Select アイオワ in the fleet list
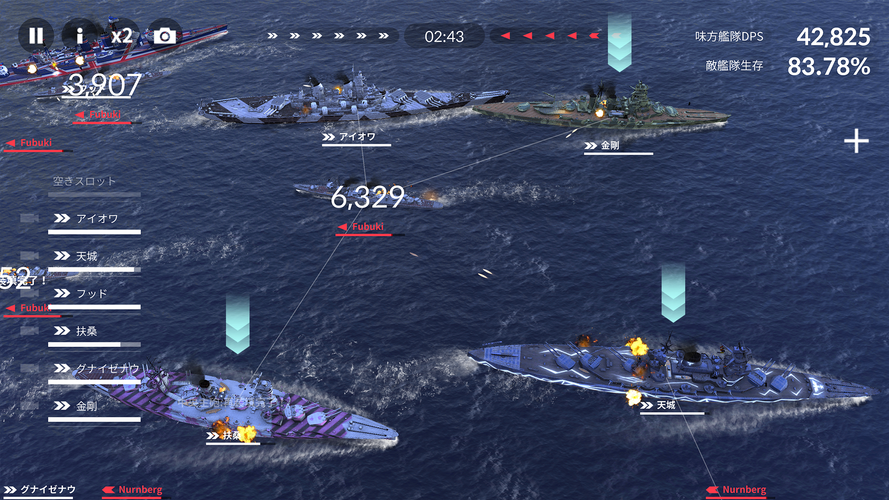889x500 pixels. point(94,223)
